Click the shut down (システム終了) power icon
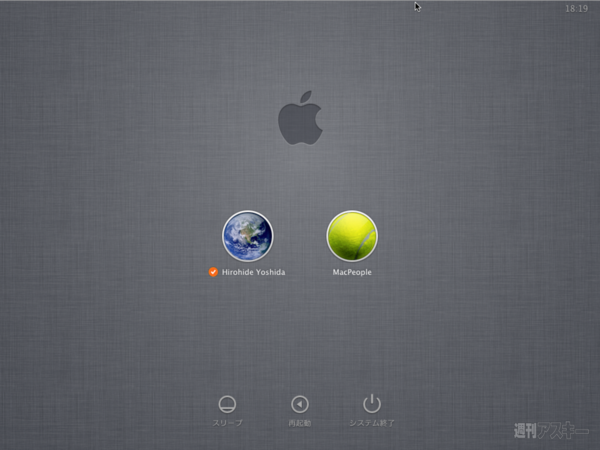 coord(372,404)
